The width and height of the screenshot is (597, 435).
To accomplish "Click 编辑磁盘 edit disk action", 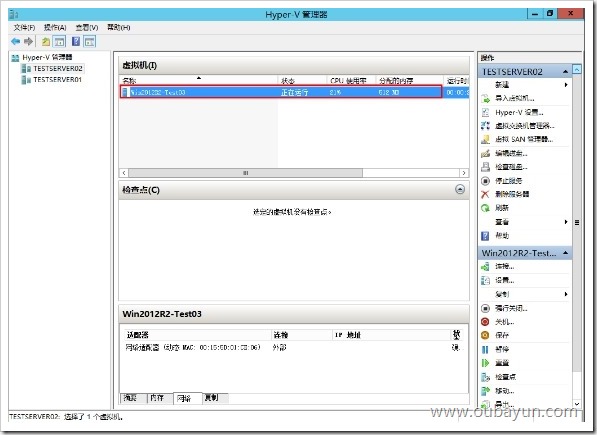I will 511,153.
